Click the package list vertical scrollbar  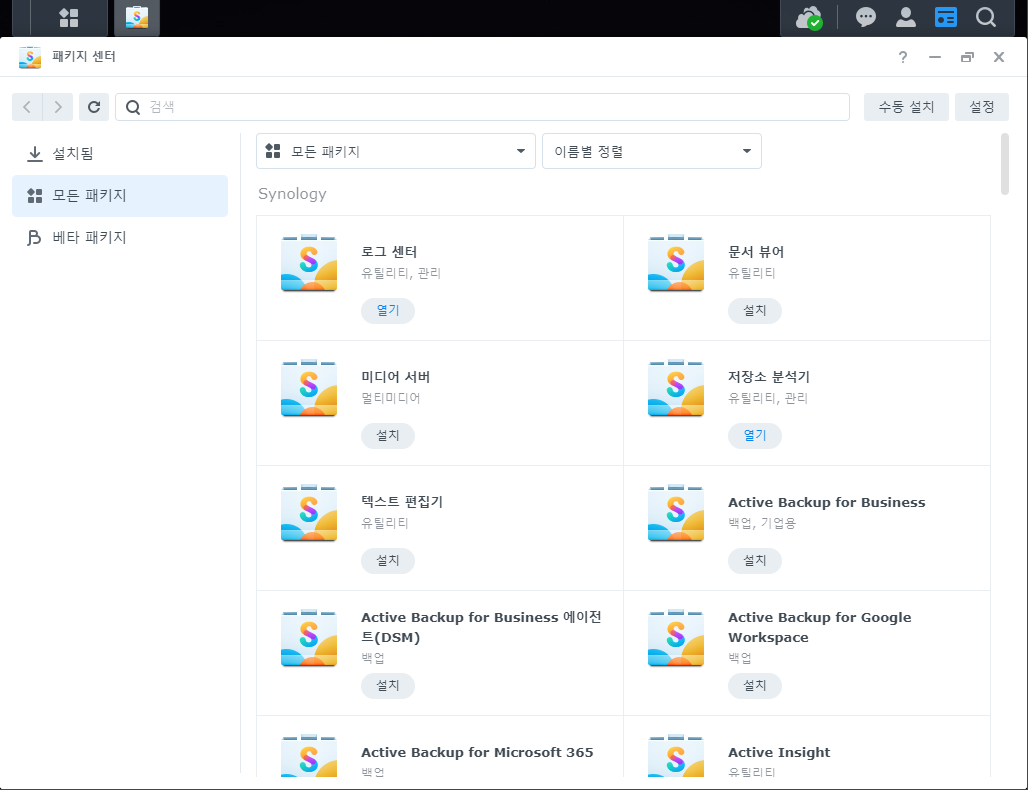click(1004, 164)
